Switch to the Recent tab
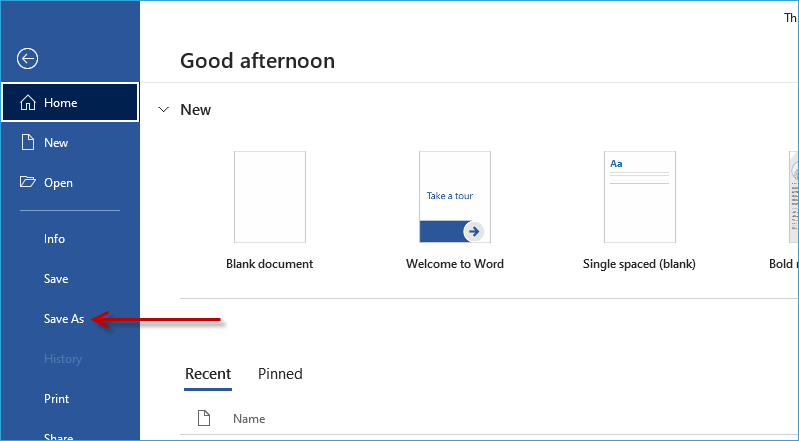 208,374
